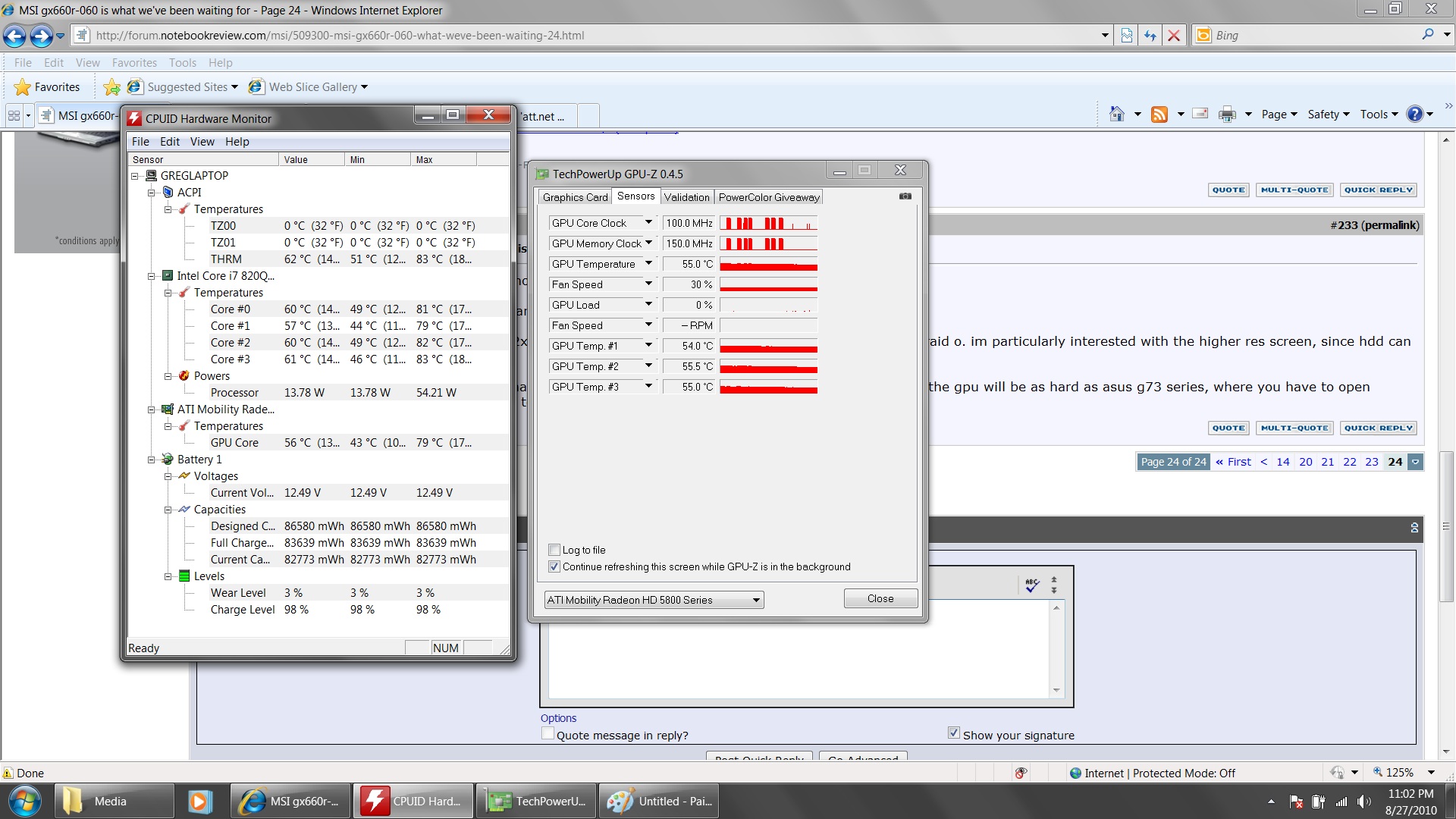The image size is (1456, 819).
Task: Open the IE address bar history dropdown
Action: point(1105,36)
